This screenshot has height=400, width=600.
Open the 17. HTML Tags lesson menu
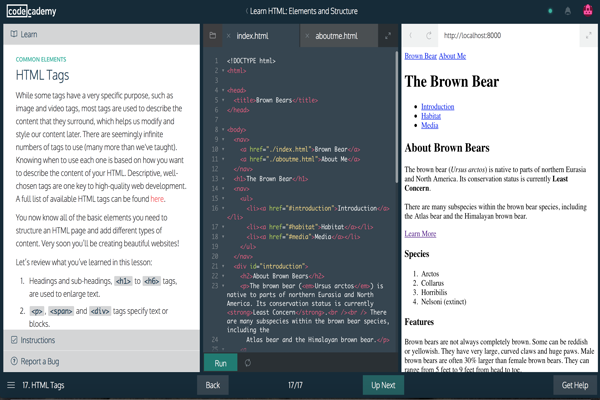(x=43, y=385)
